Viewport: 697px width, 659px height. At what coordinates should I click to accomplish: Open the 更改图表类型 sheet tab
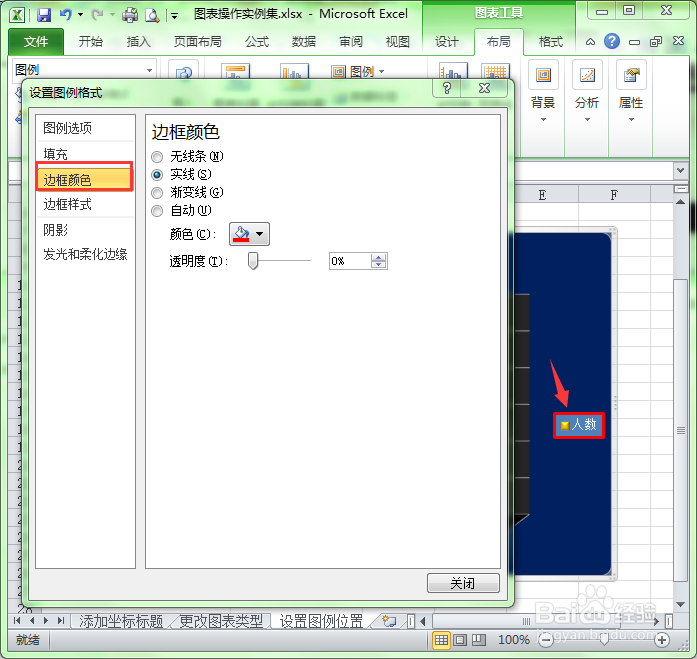coord(221,621)
